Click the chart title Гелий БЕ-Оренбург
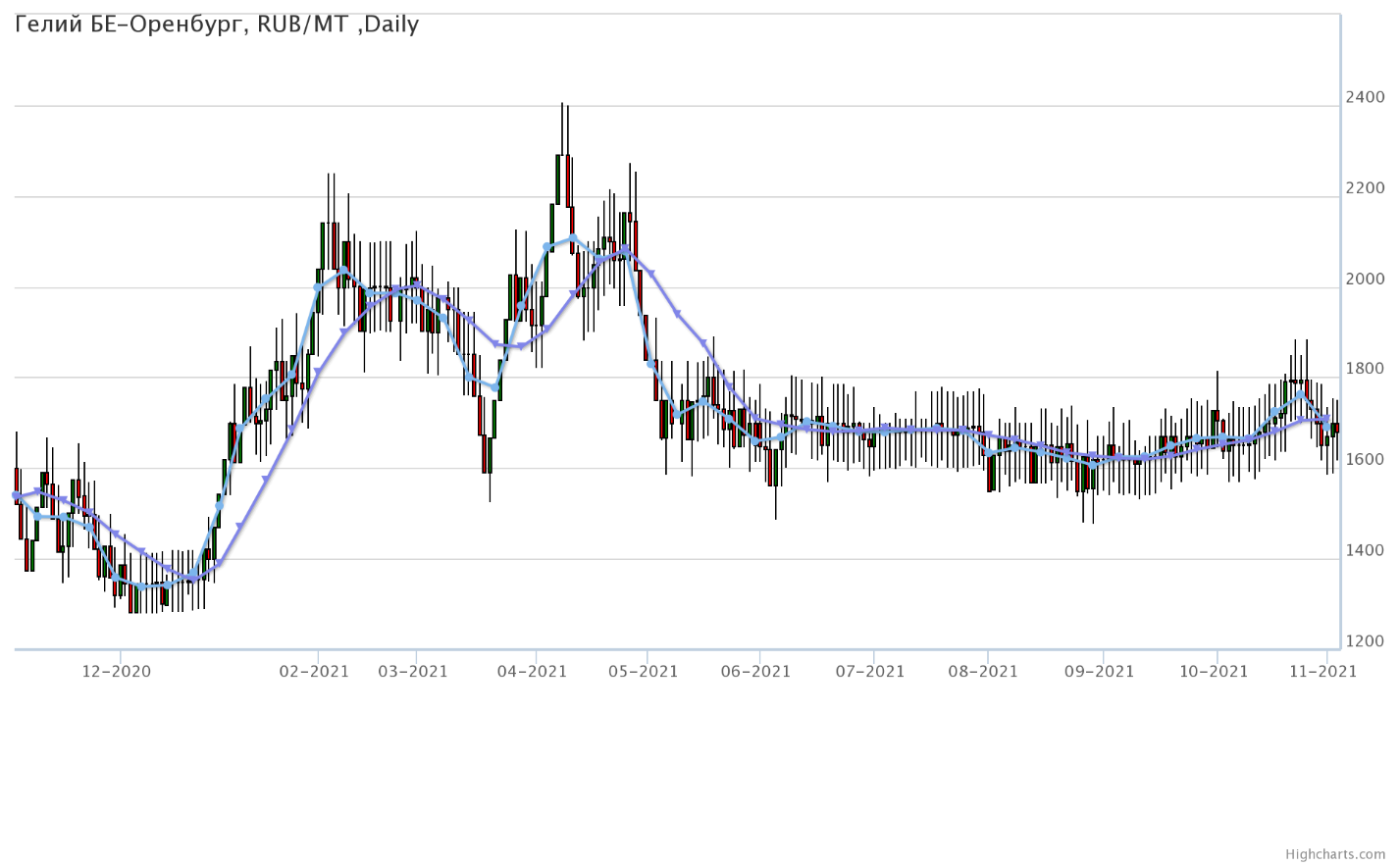This screenshot has height=866, width=1400. pyautogui.click(x=217, y=25)
